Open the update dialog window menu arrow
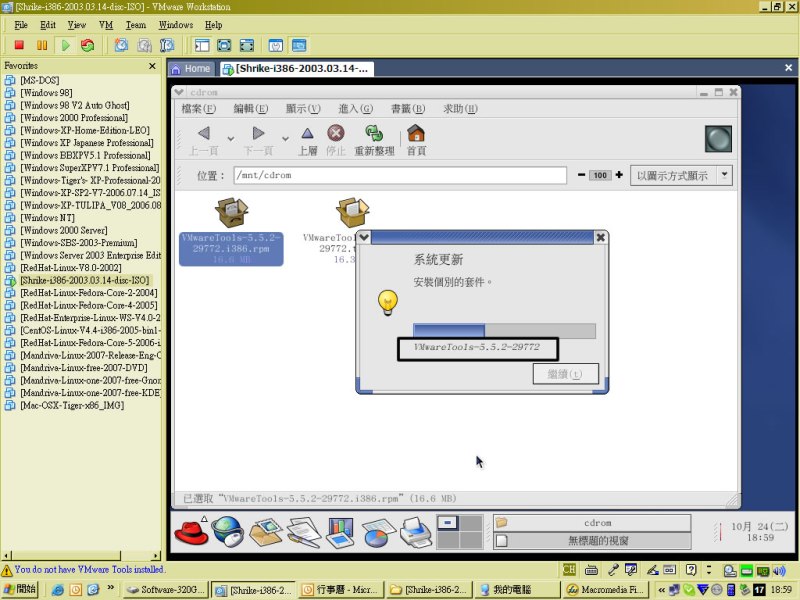 point(364,237)
